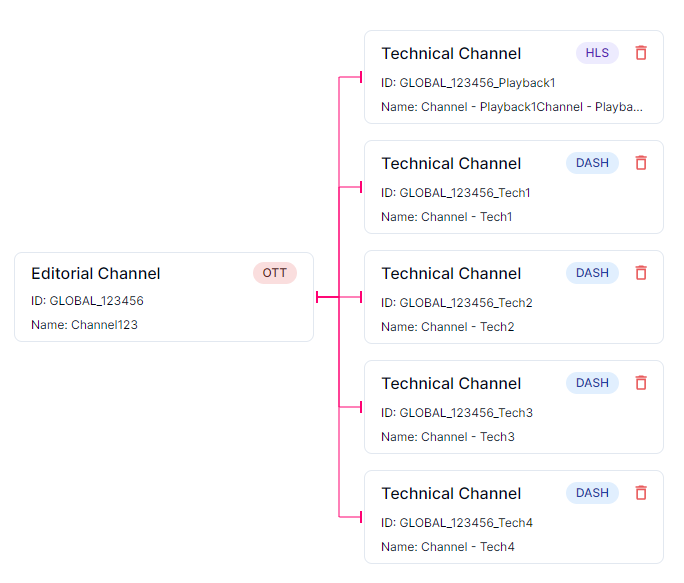This screenshot has height=583, width=684.
Task: Select the GLOBAL_123456_Tech3 ID line
Action: (456, 413)
